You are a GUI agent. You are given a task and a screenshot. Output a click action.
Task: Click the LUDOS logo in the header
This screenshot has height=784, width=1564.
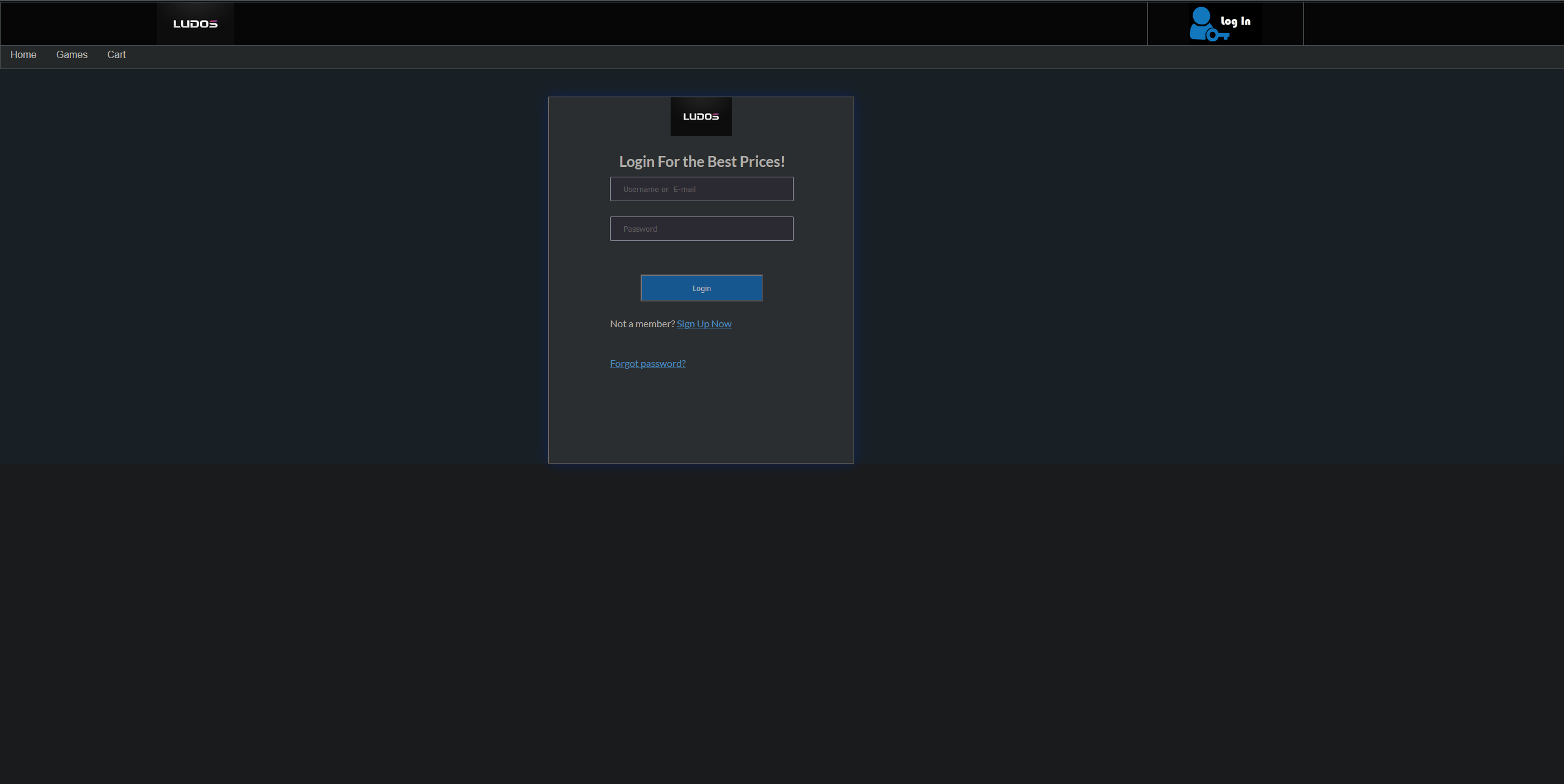pyautogui.click(x=195, y=24)
